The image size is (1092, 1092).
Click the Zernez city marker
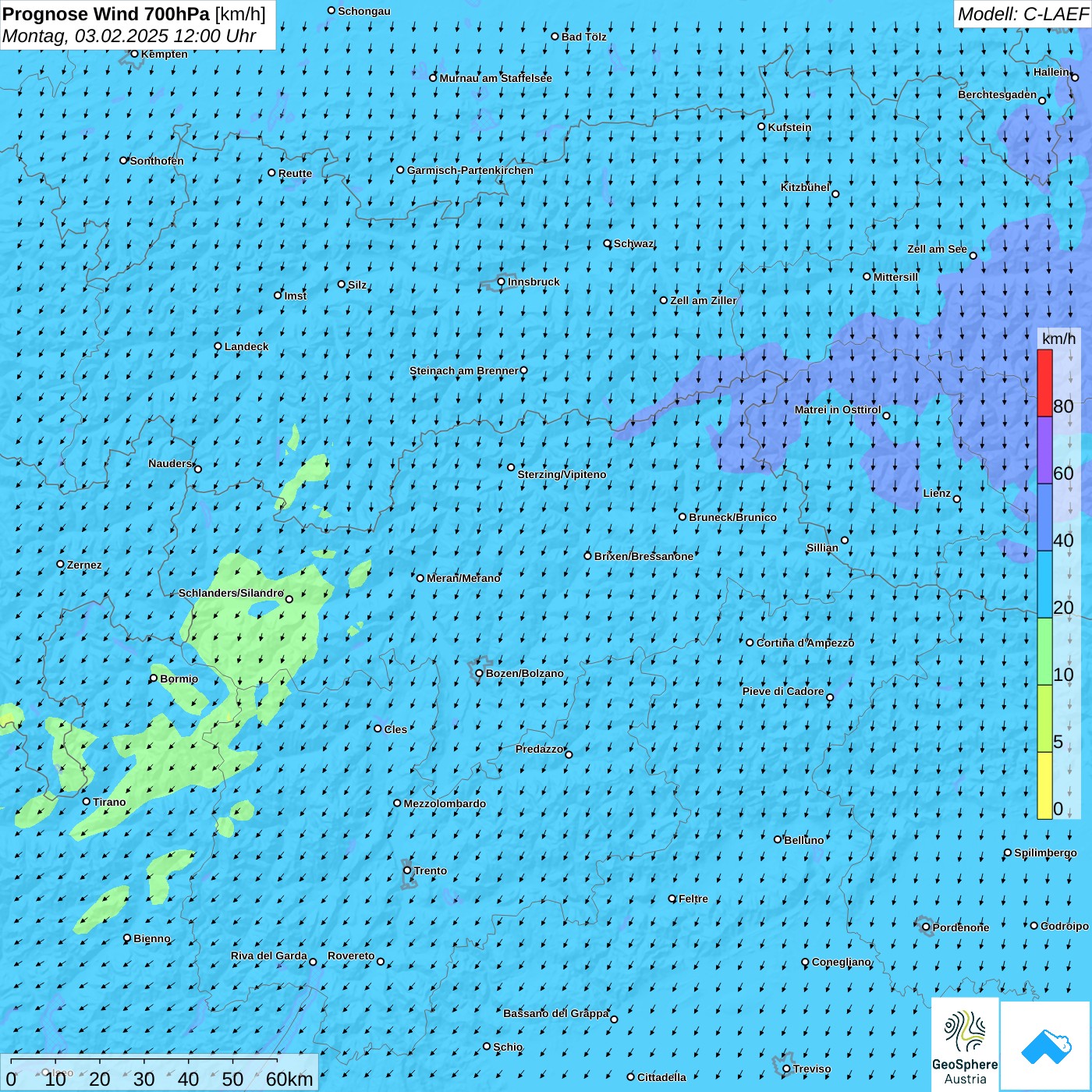61,564
